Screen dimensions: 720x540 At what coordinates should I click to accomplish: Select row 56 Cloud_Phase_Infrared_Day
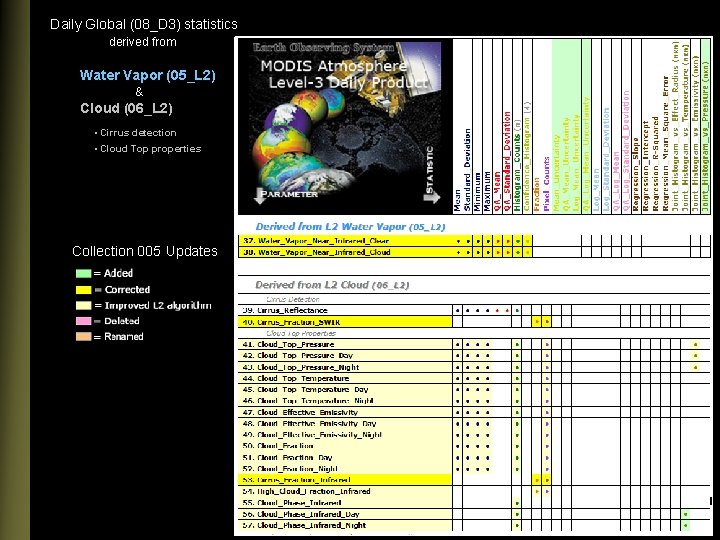(x=474, y=514)
